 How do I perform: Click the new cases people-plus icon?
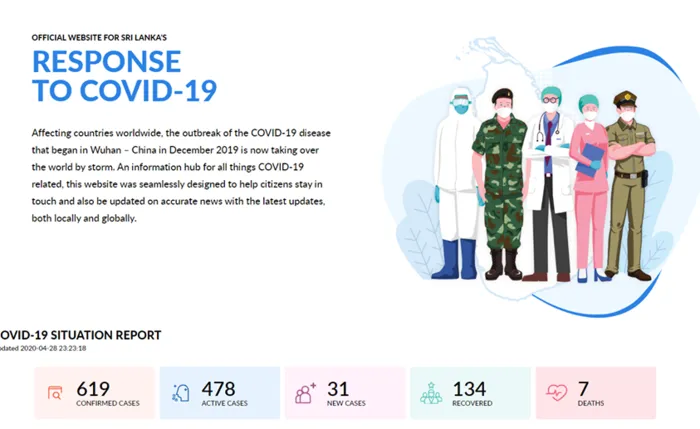(x=305, y=393)
